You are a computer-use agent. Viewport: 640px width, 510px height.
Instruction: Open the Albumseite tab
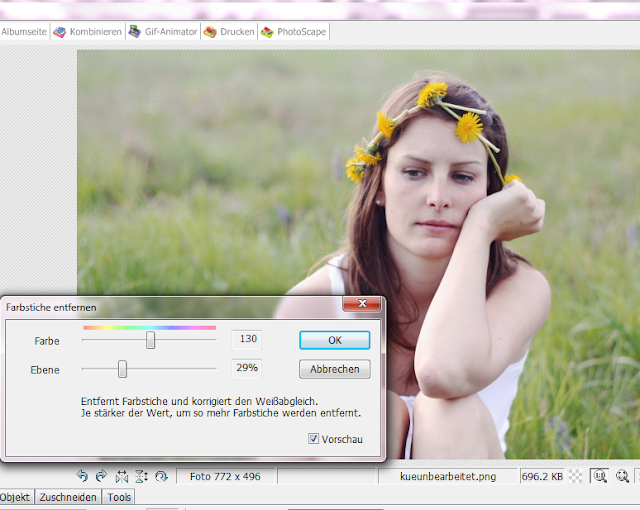pos(24,31)
